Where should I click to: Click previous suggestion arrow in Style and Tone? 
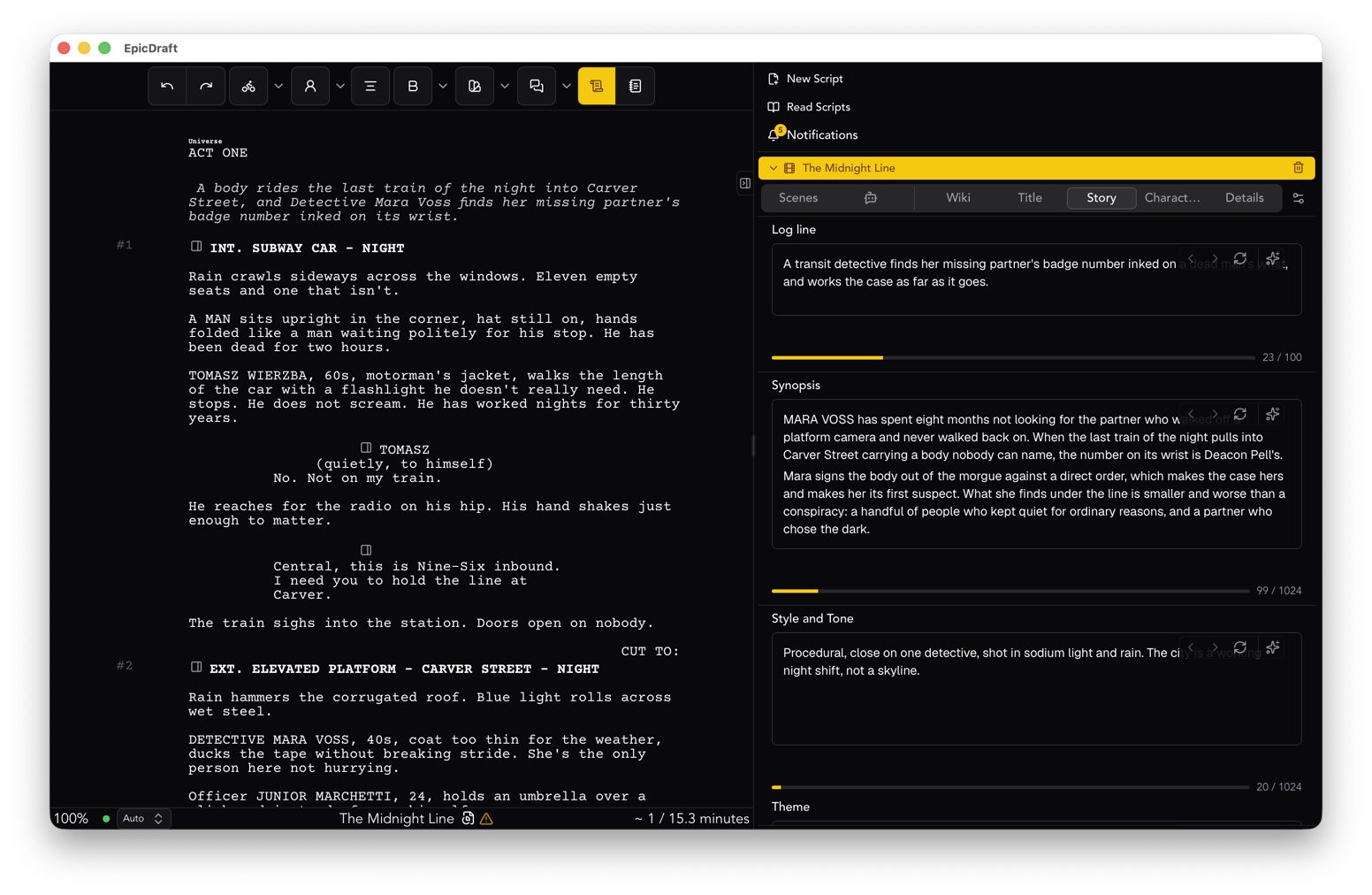(x=1192, y=648)
